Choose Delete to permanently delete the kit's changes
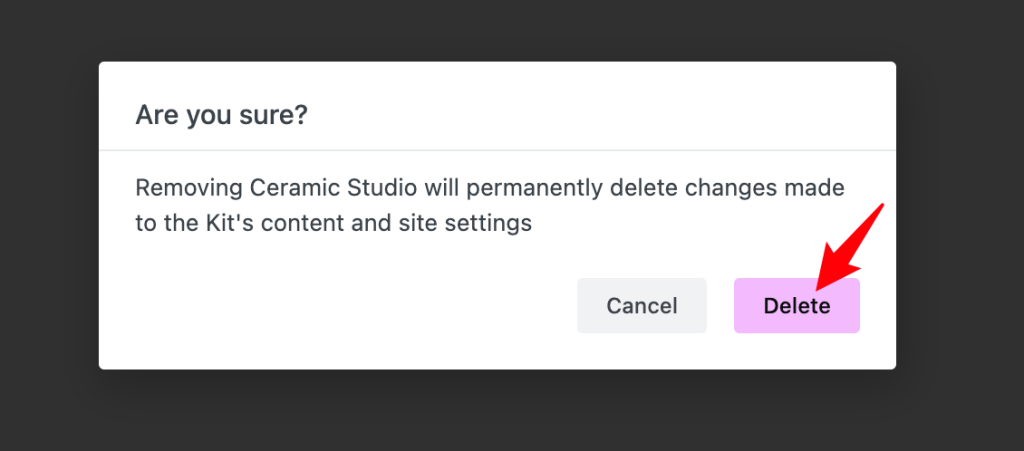Image resolution: width=1024 pixels, height=451 pixels. point(797,305)
